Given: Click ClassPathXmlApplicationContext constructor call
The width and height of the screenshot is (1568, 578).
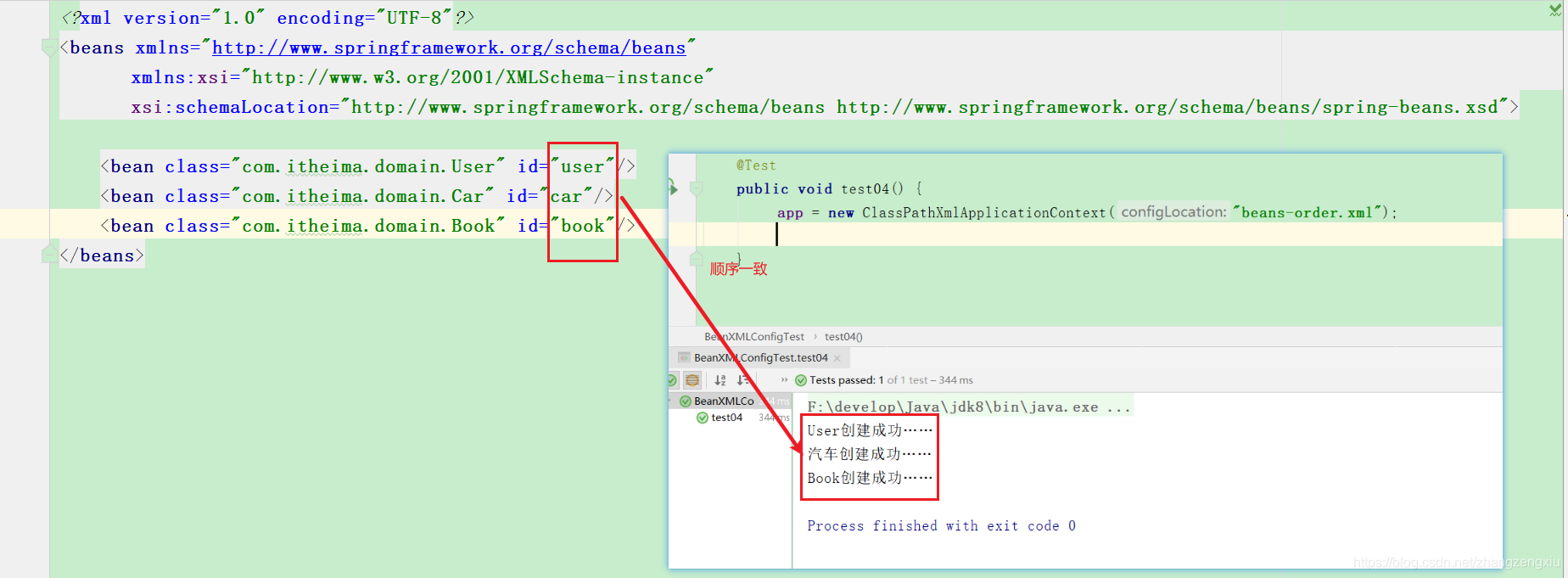Looking at the screenshot, I should pyautogui.click(x=984, y=213).
